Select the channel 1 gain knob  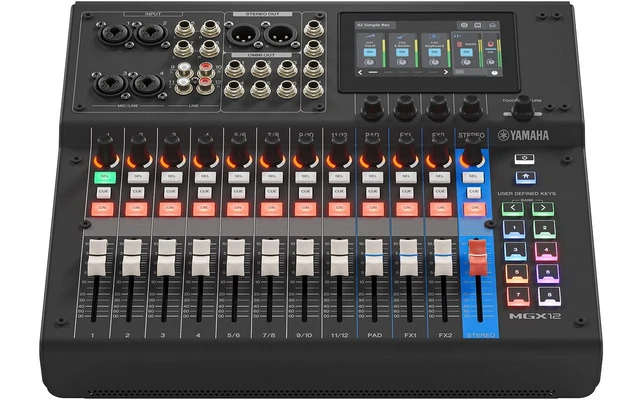pyautogui.click(x=106, y=150)
